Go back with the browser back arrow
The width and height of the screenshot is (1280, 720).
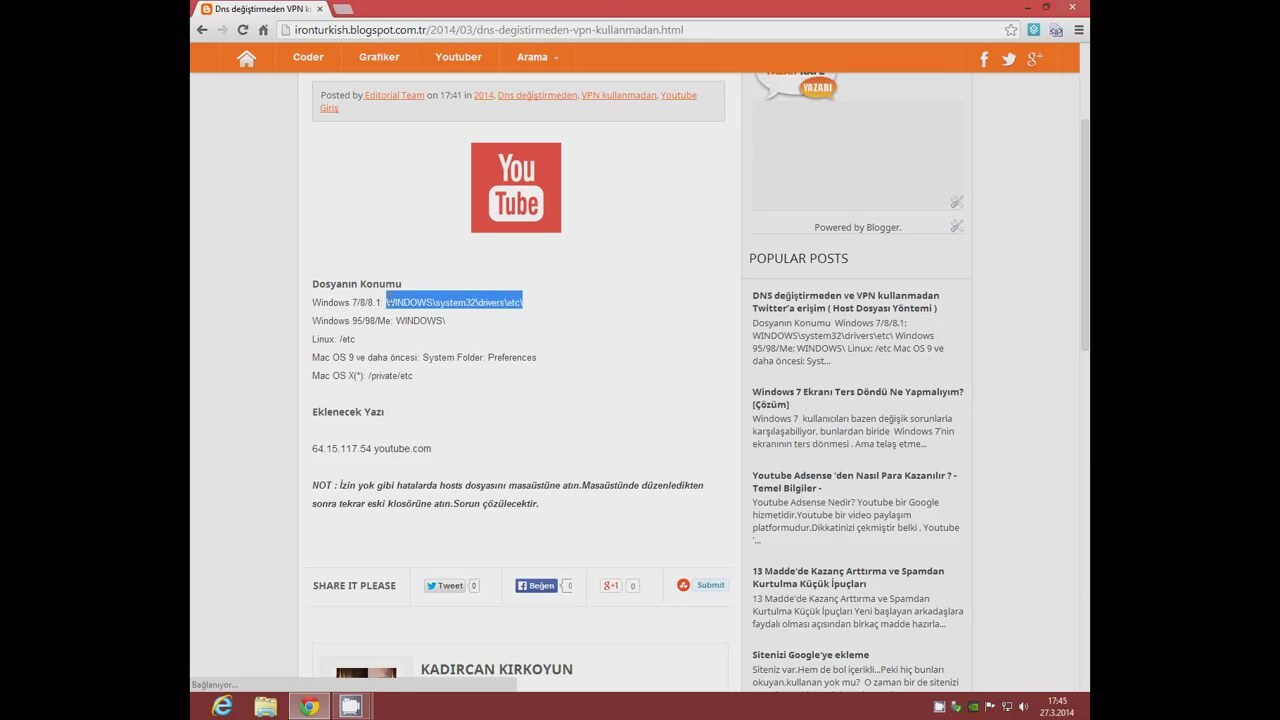point(202,30)
